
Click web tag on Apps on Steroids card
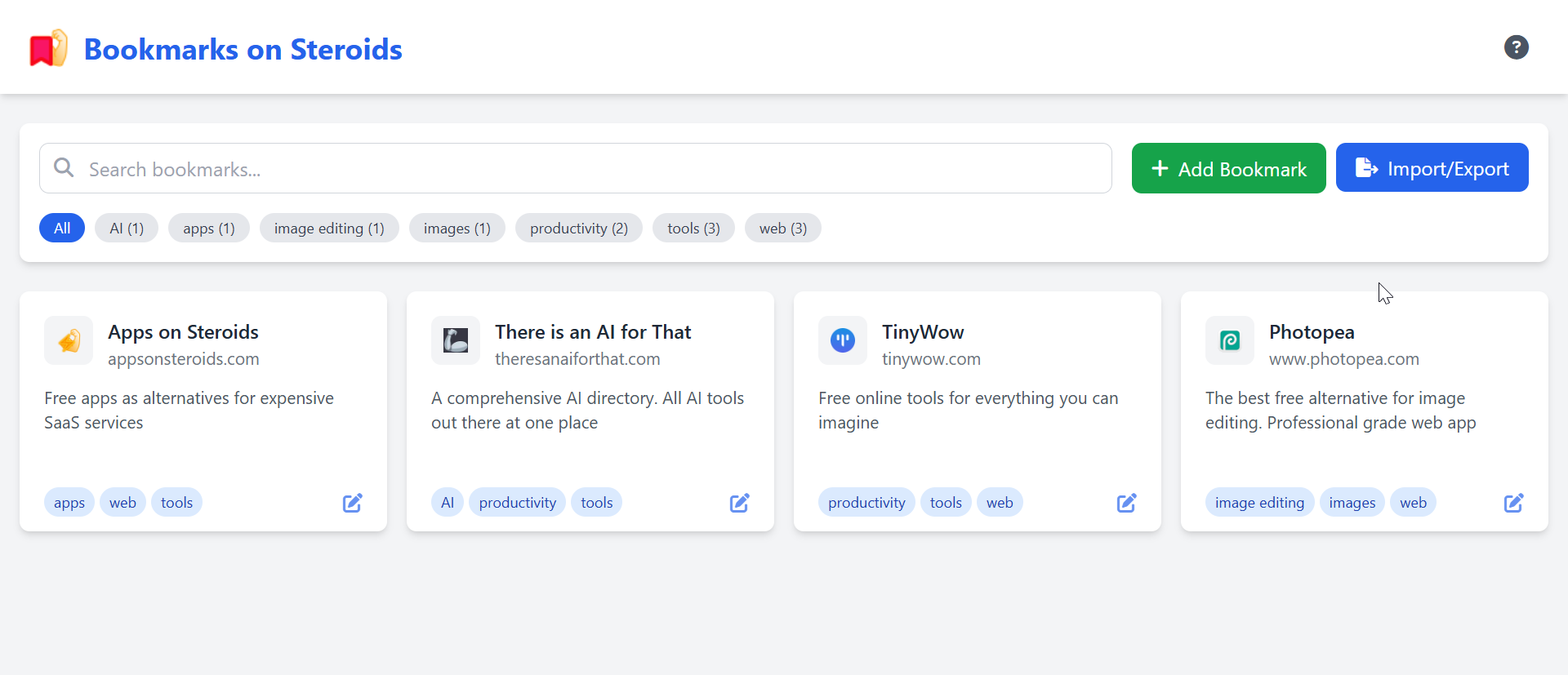(122, 503)
